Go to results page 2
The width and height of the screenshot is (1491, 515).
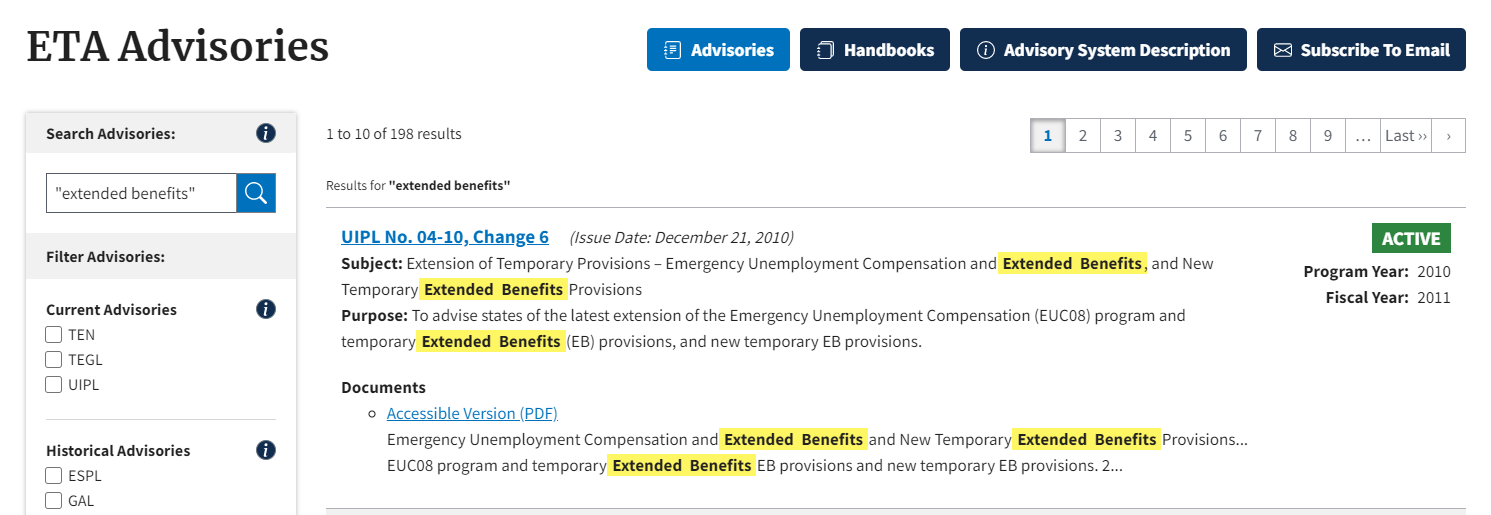click(x=1083, y=136)
